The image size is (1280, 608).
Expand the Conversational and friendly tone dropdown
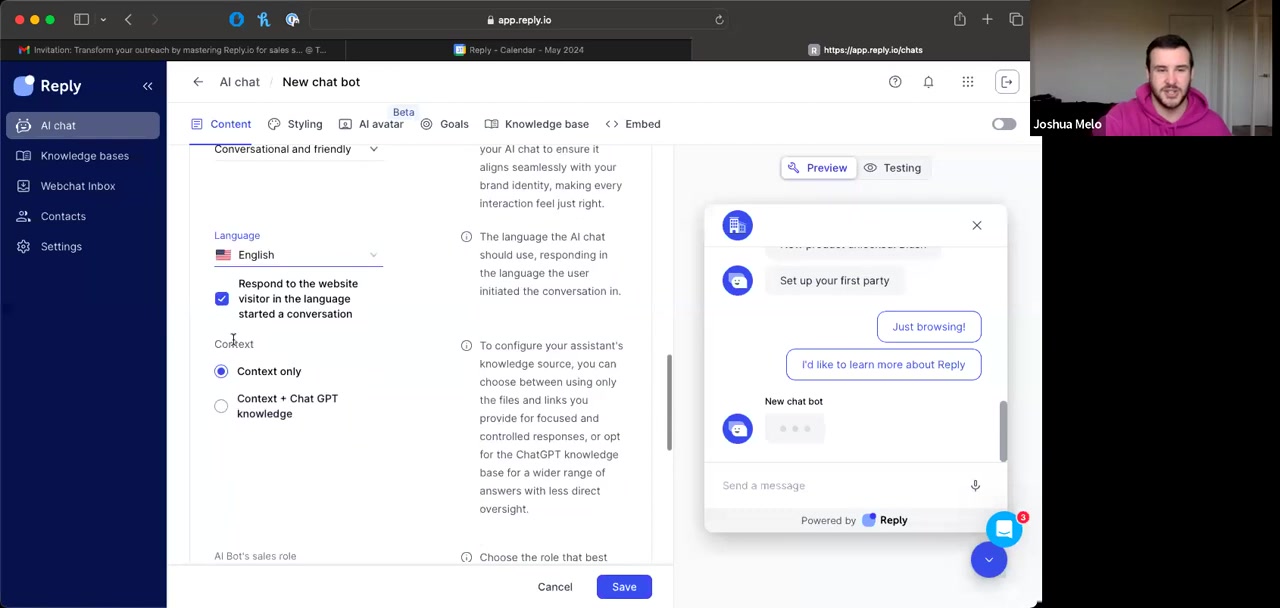pyautogui.click(x=297, y=149)
